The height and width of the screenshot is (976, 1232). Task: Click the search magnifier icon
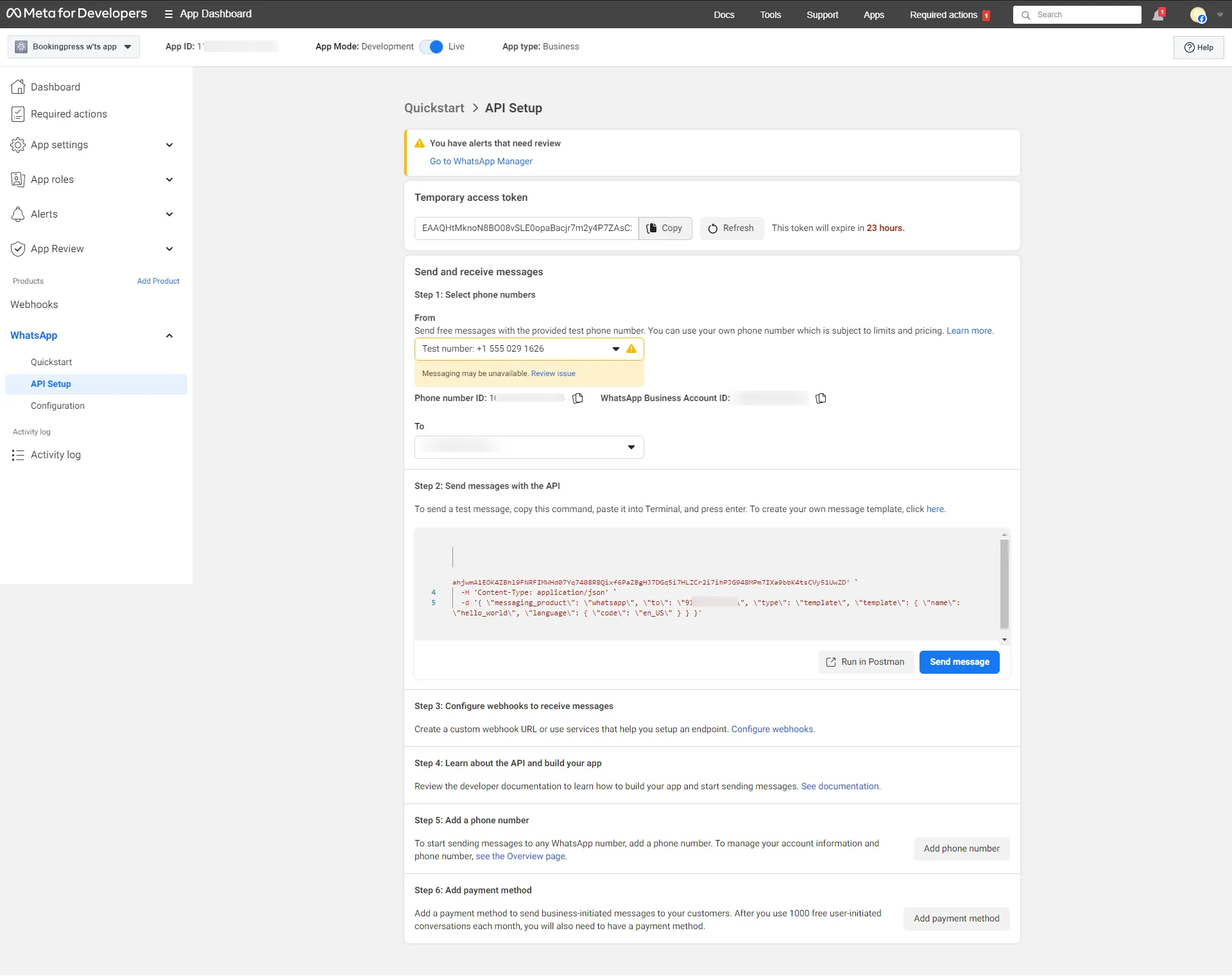tap(1026, 15)
